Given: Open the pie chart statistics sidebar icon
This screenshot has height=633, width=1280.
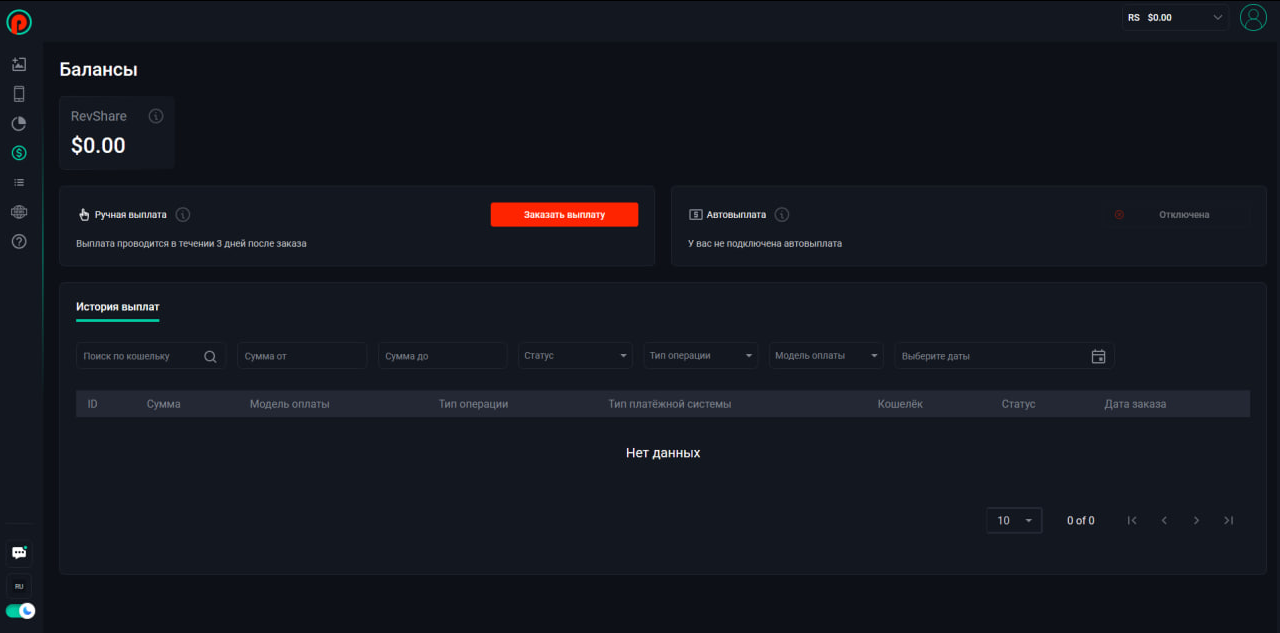Looking at the screenshot, I should click(x=19, y=124).
